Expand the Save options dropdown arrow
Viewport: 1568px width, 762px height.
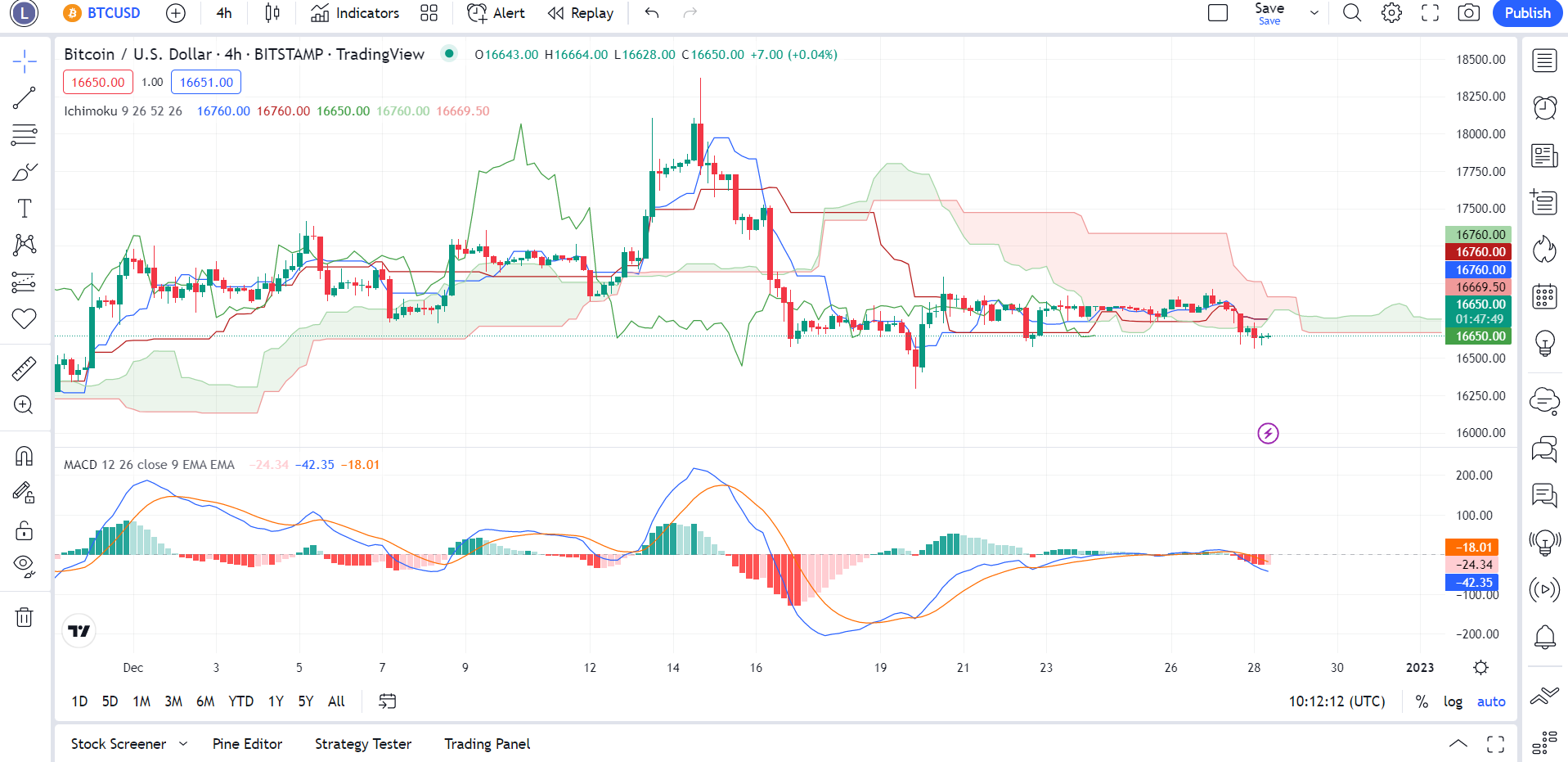point(1314,13)
